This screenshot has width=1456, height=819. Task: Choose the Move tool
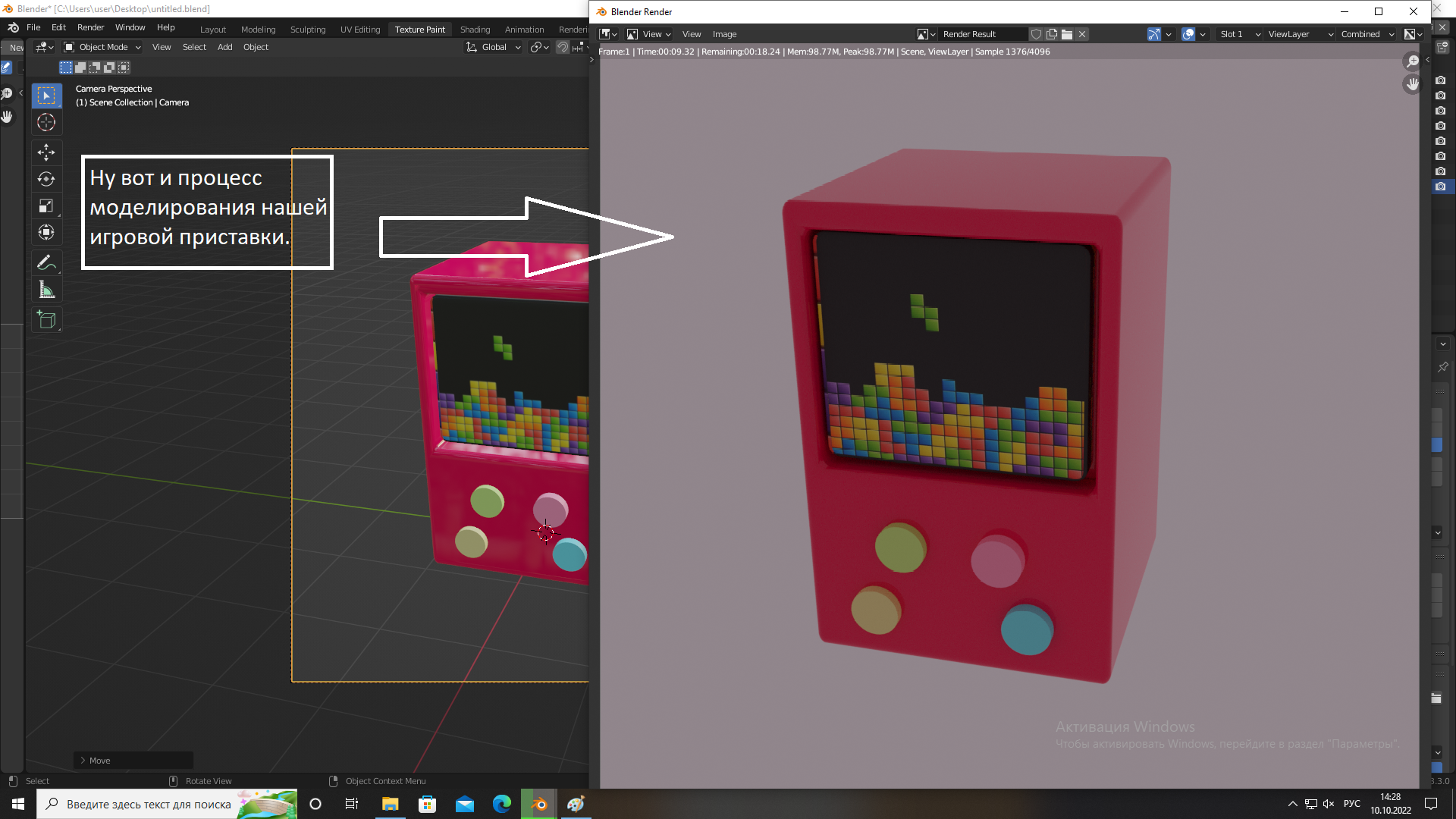coord(47,152)
